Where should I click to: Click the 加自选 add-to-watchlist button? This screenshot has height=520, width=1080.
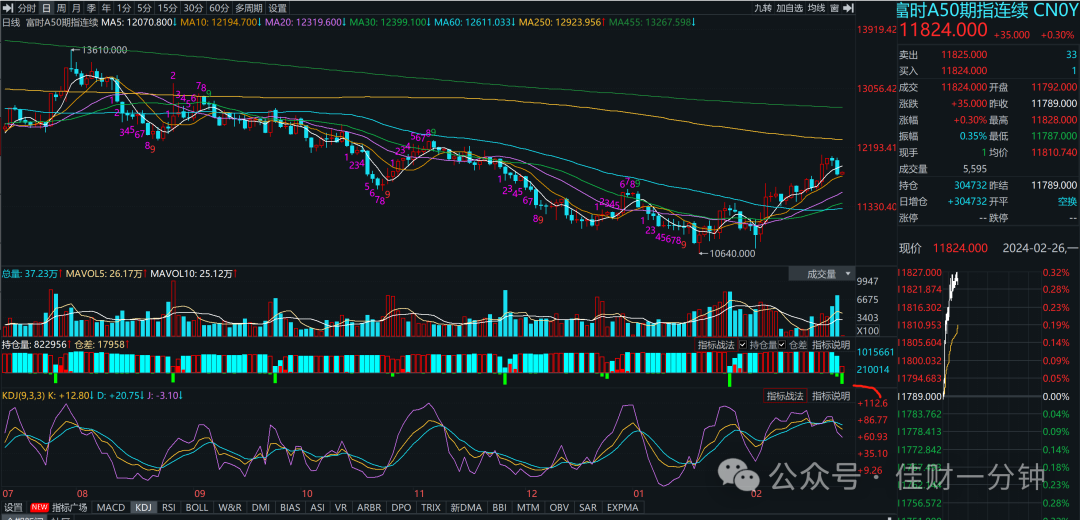tap(790, 8)
